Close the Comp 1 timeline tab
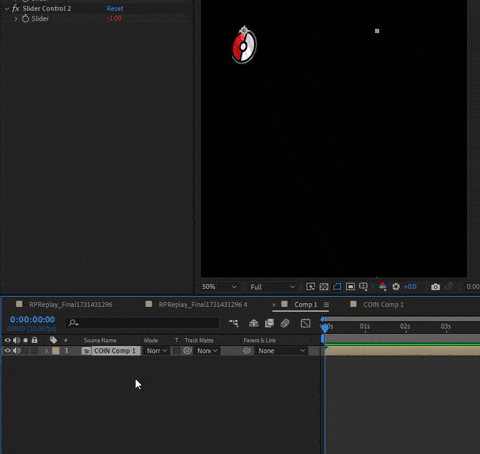The height and width of the screenshot is (454, 480). pos(274,305)
